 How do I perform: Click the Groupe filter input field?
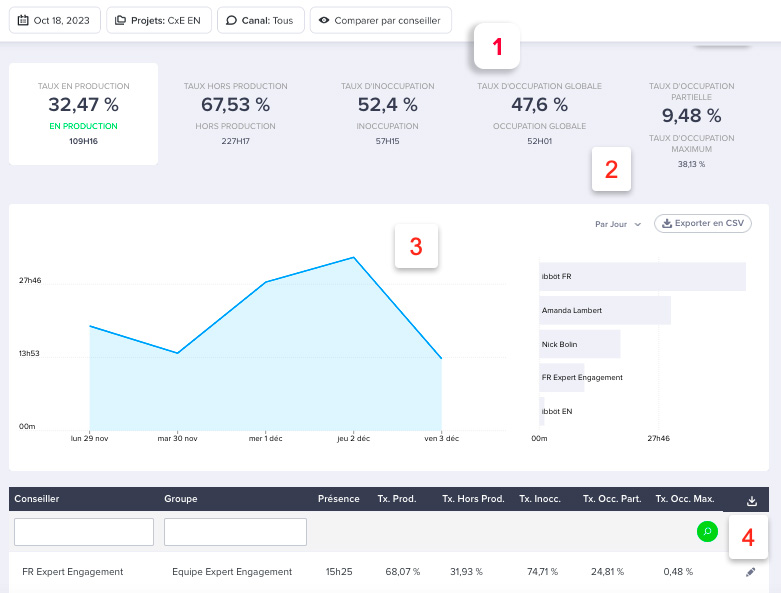[x=235, y=532]
